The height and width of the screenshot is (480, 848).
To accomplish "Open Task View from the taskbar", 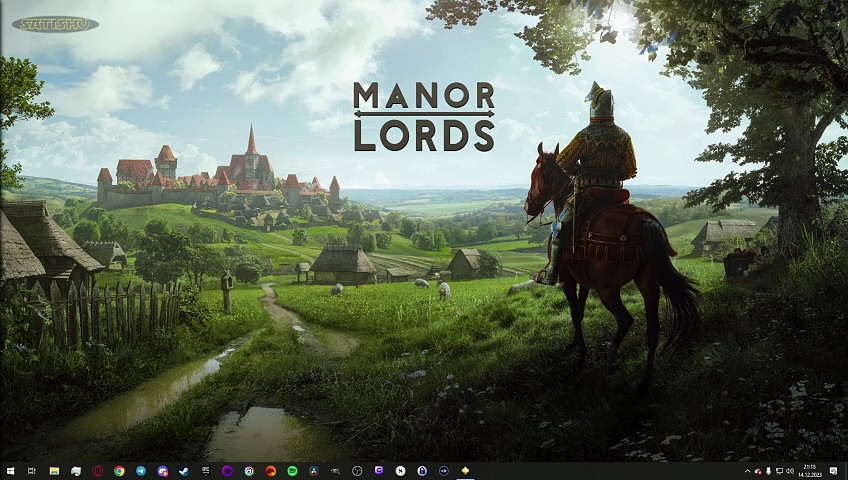I will (32, 471).
